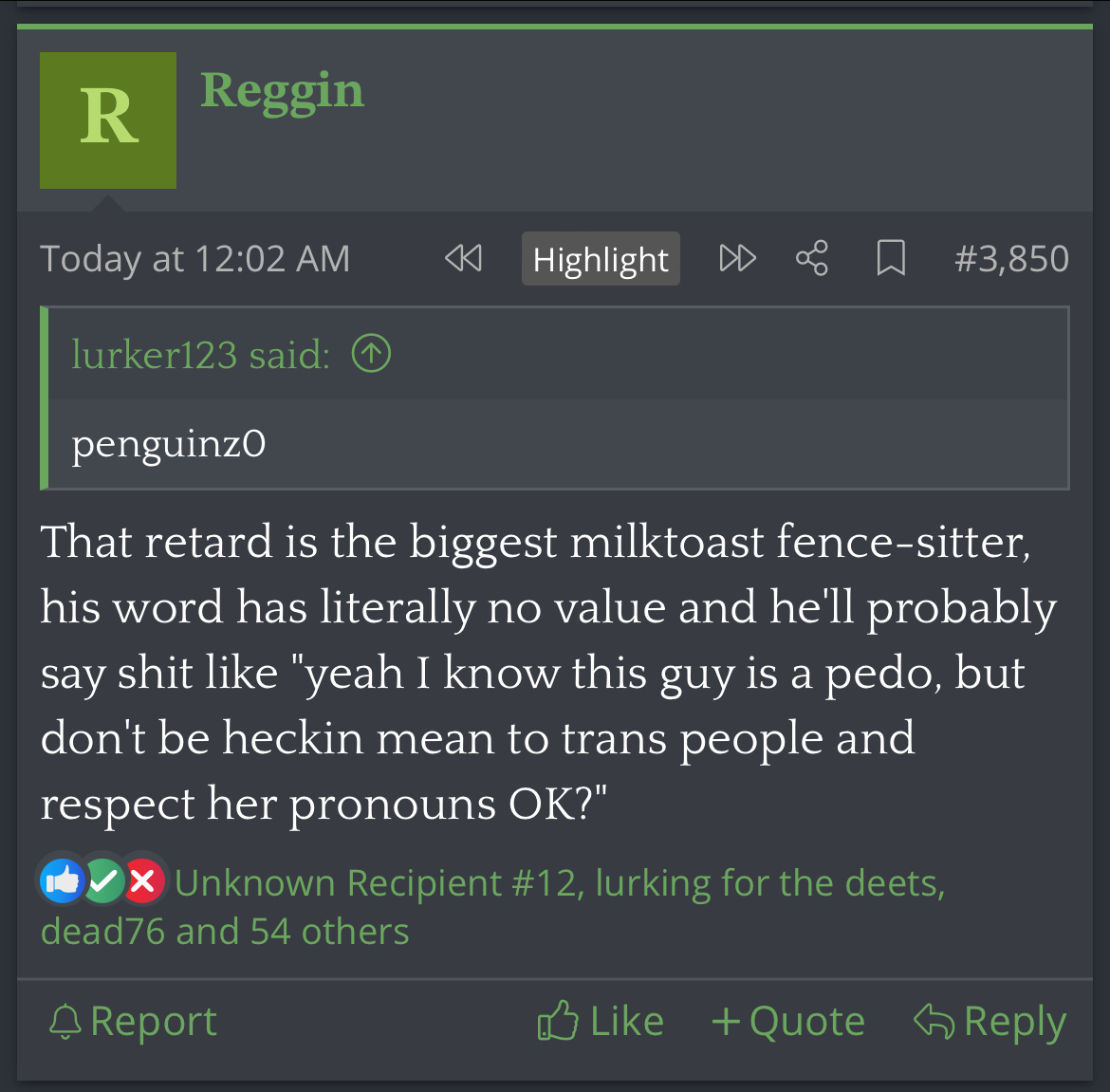Viewport: 1110px width, 1092px height.
Task: Click the red X reaction icon
Action: click(143, 881)
